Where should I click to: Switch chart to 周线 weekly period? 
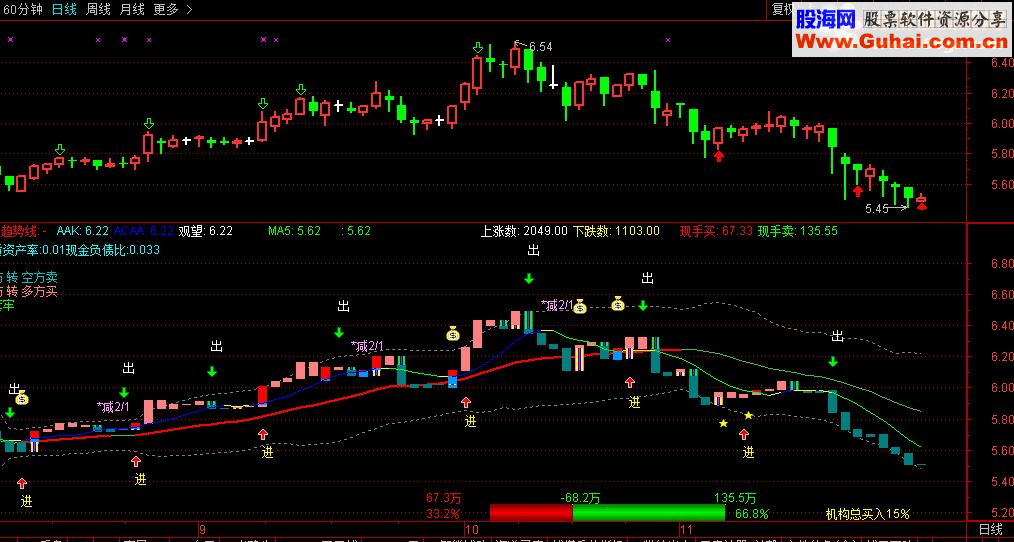point(98,10)
